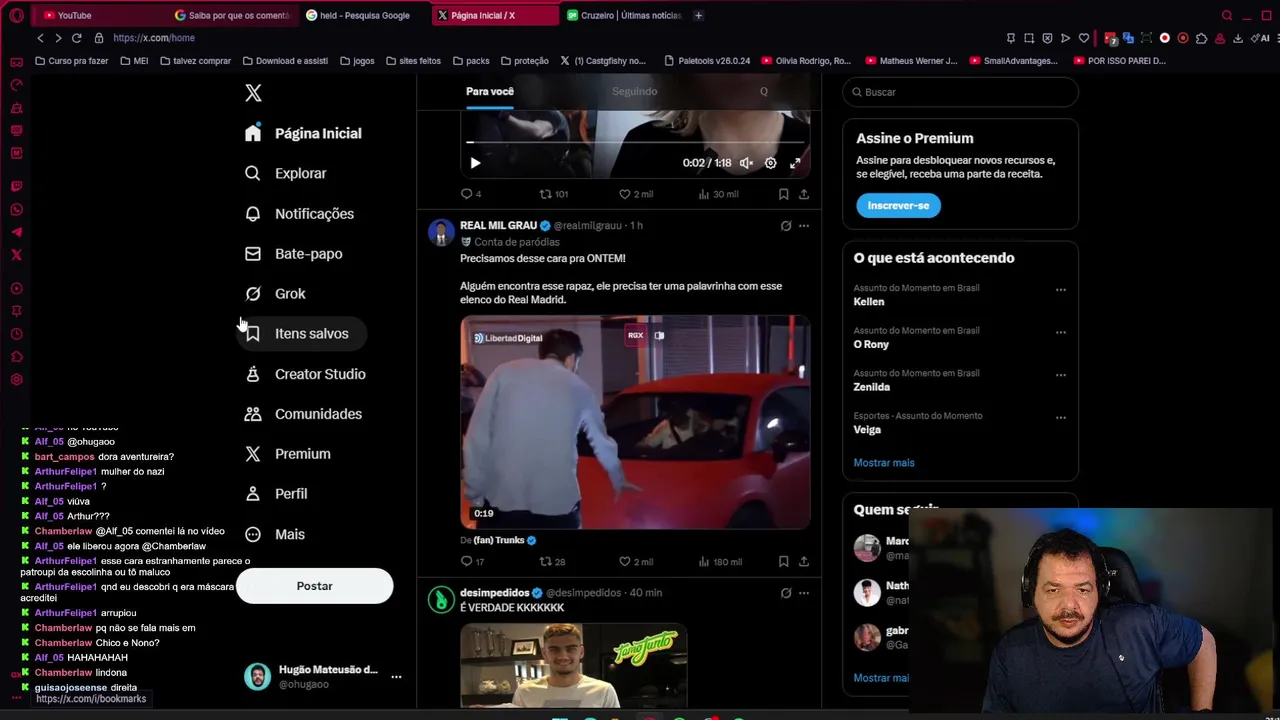The width and height of the screenshot is (1280, 720).
Task: Bookmark the REAL MIL GRAU post
Action: (x=783, y=562)
